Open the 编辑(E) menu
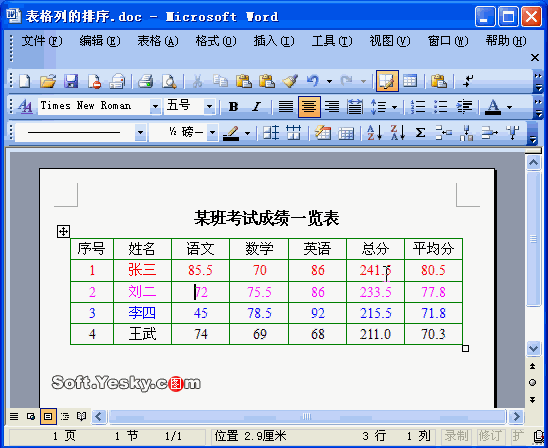 [100, 41]
